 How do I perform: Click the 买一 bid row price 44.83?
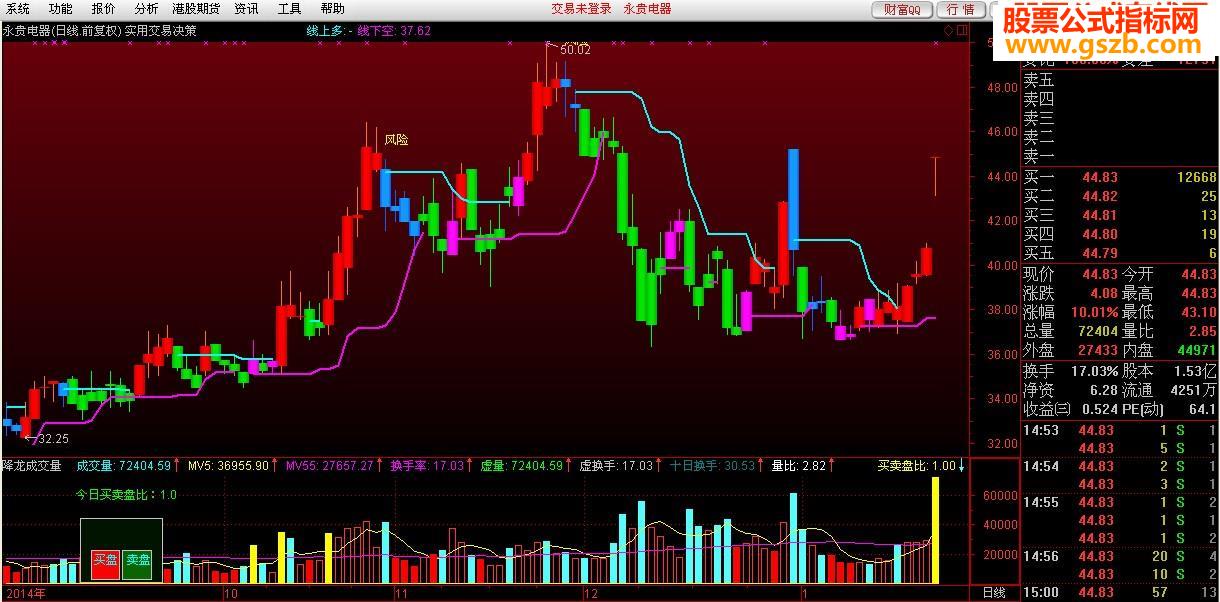coord(1100,177)
